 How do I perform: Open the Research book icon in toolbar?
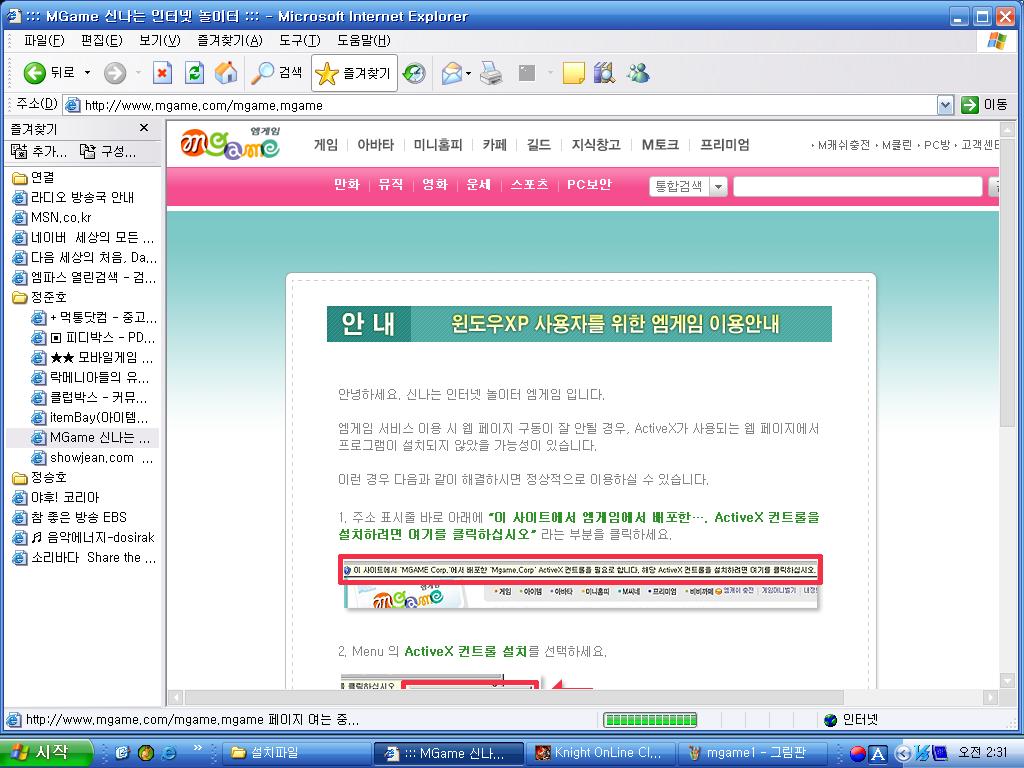point(605,73)
